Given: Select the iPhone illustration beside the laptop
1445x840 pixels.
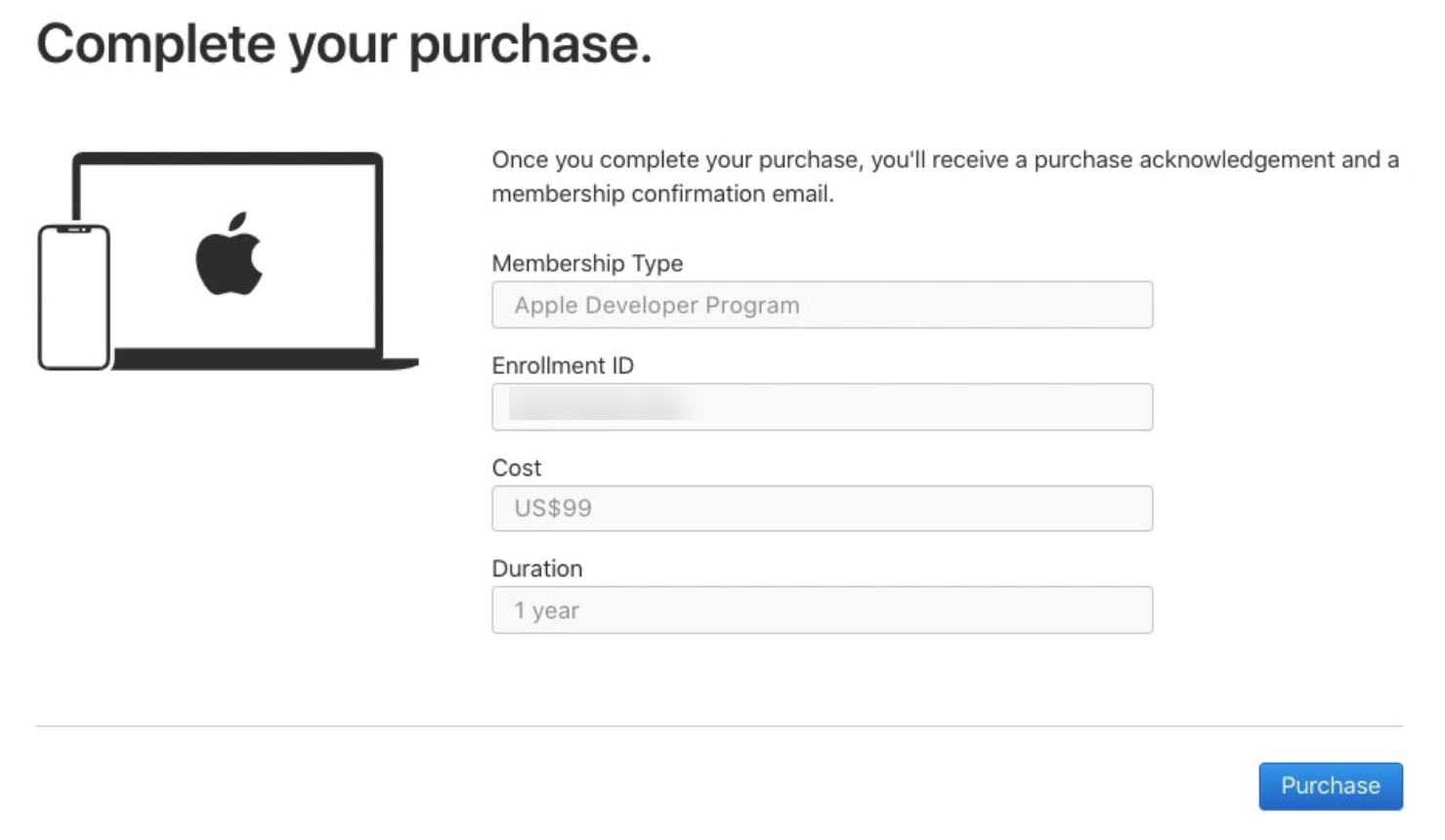Looking at the screenshot, I should tap(74, 297).
